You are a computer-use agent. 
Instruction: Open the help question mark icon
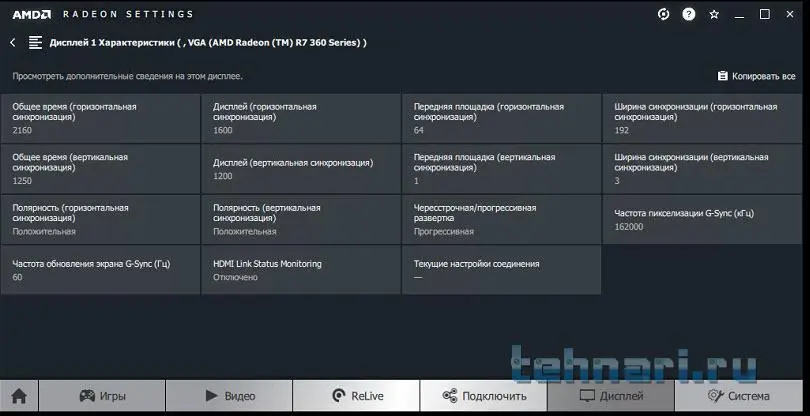click(689, 14)
